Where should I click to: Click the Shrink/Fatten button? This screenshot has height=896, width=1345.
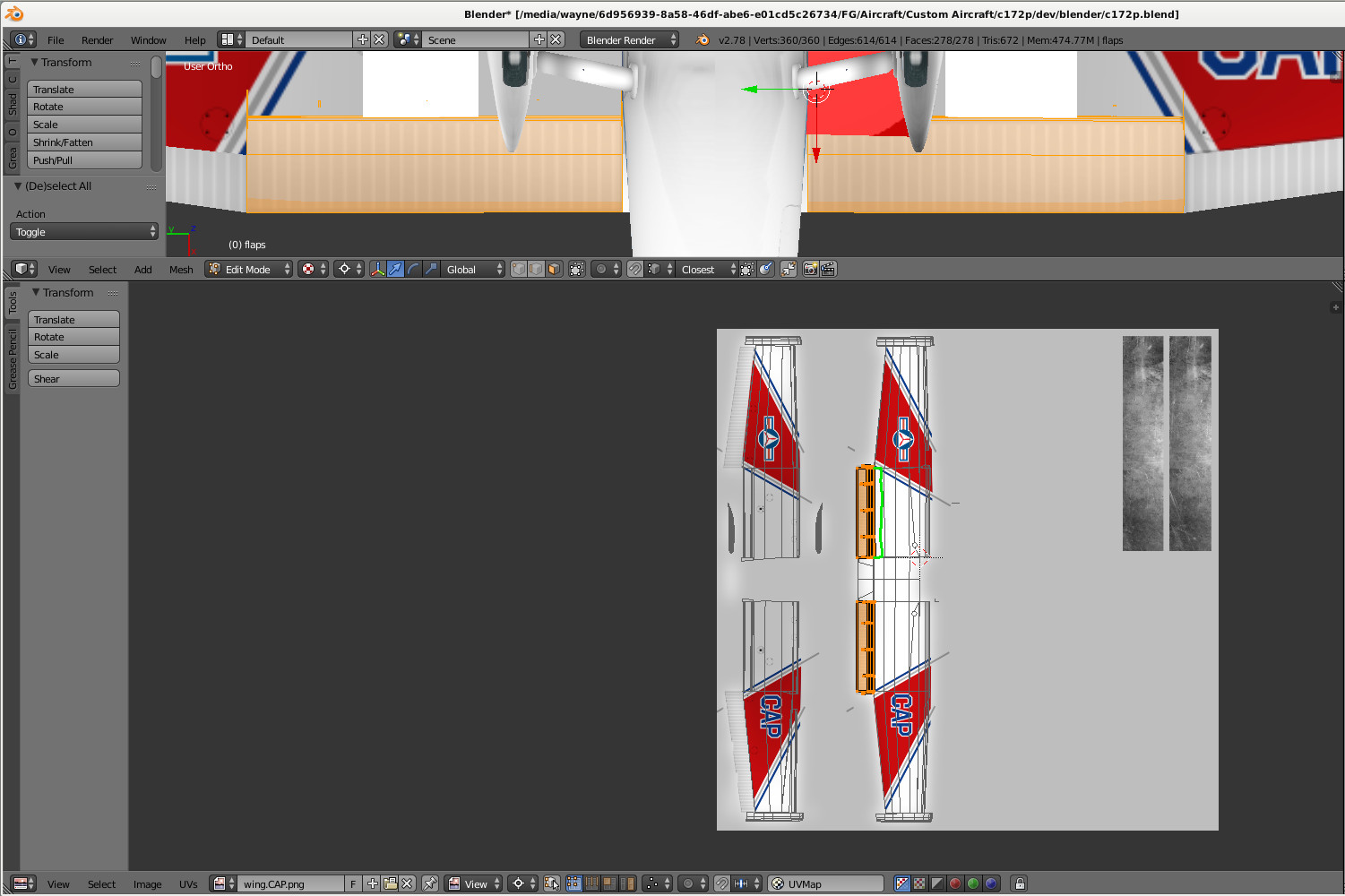[84, 142]
